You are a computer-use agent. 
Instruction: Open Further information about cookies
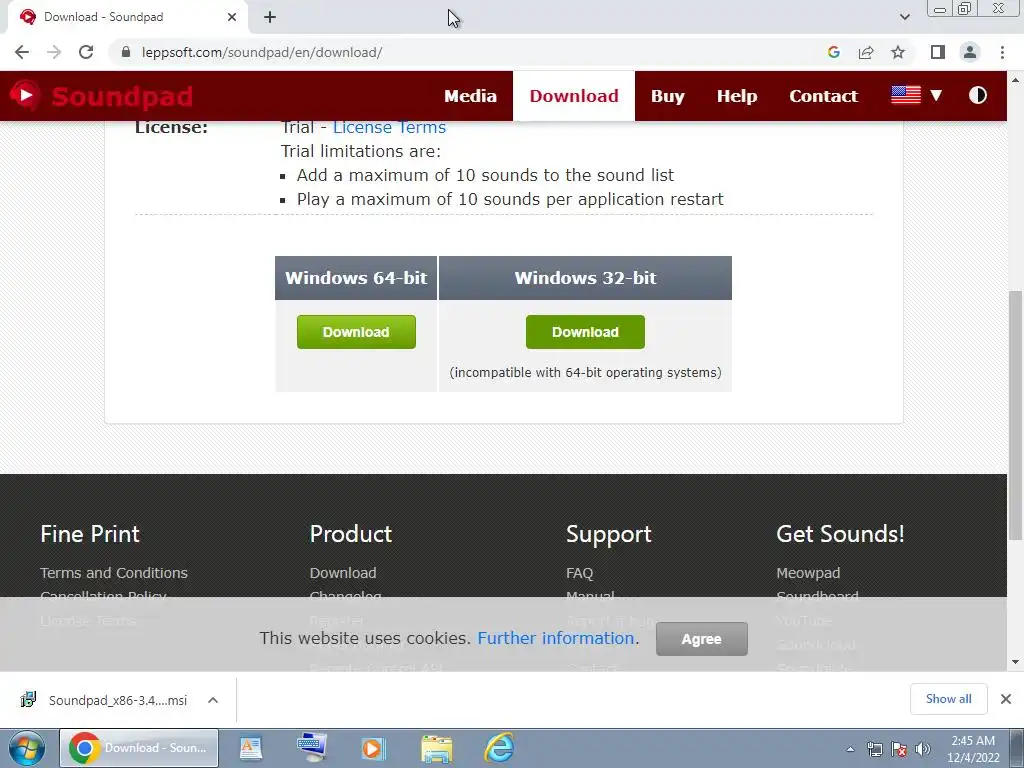pyautogui.click(x=556, y=638)
